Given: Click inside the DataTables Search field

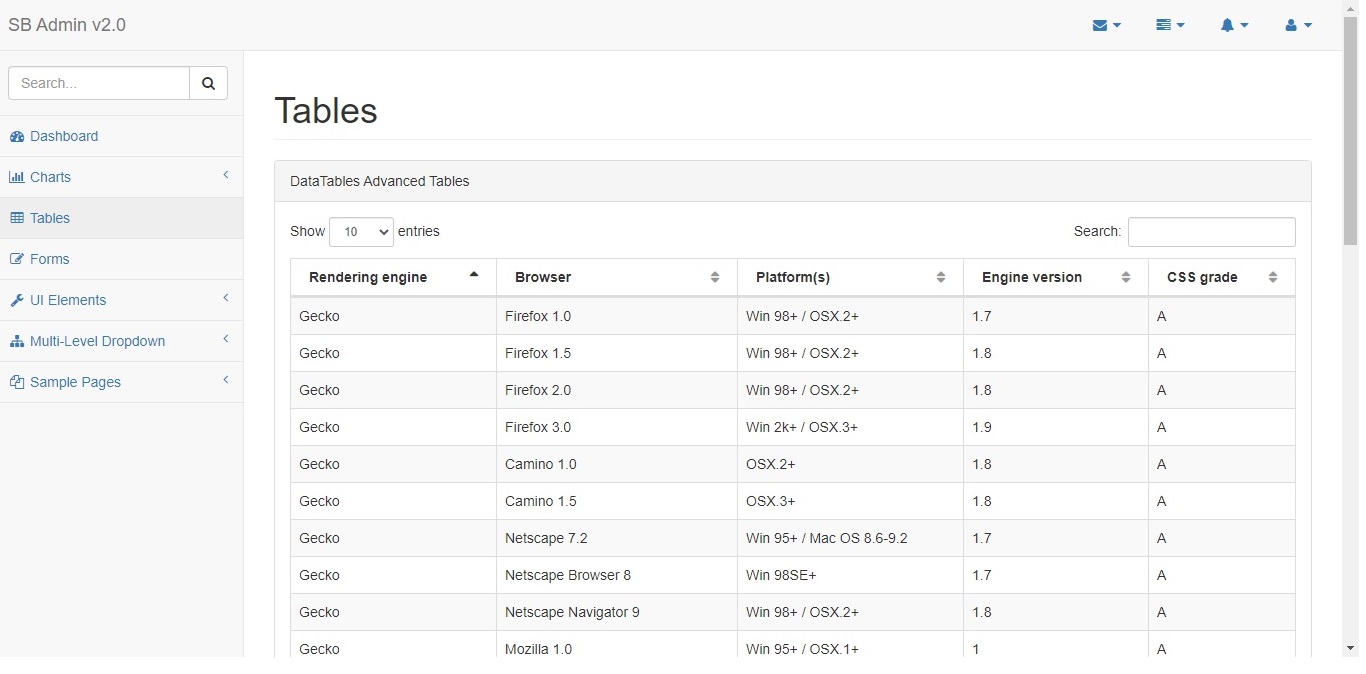Looking at the screenshot, I should [1211, 231].
